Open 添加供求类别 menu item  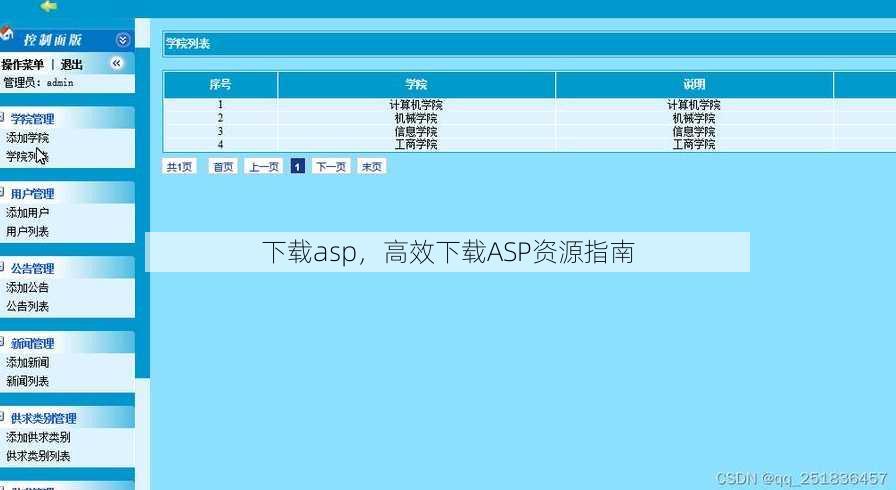[38, 437]
